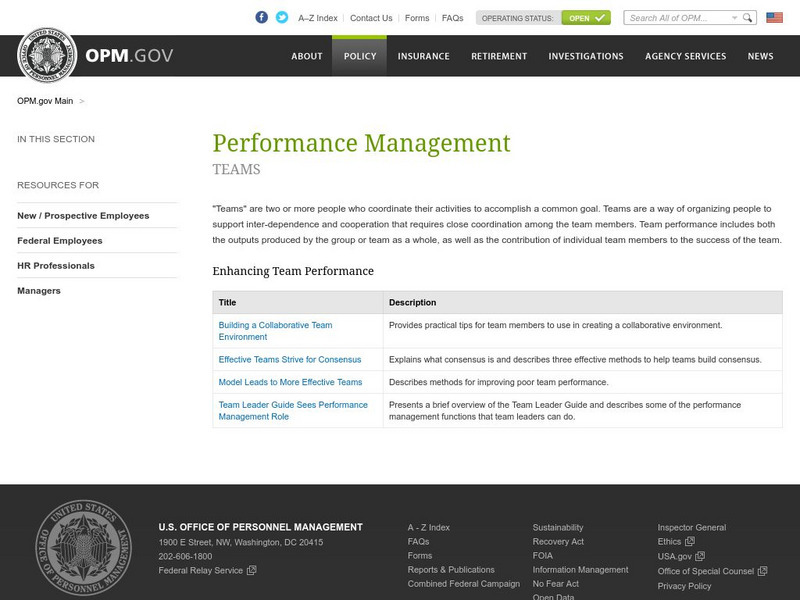Screen dimensions: 800x600
Task: Select the INSURANCE menu item
Action: (x=424, y=56)
